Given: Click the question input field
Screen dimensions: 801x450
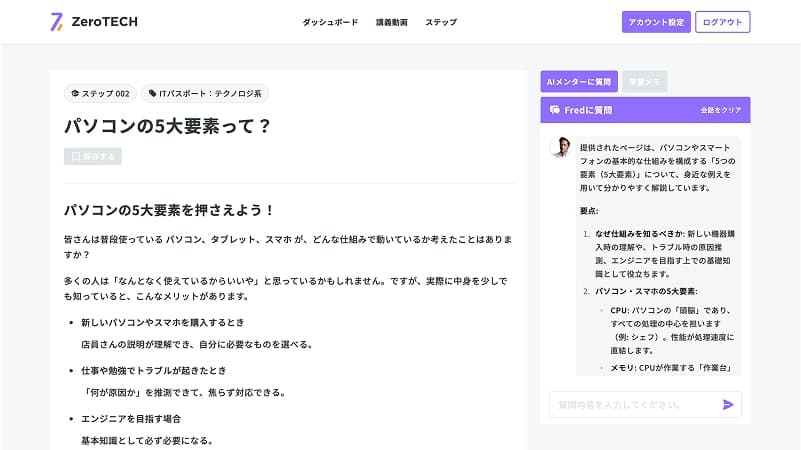Looking at the screenshot, I should coord(632,404).
